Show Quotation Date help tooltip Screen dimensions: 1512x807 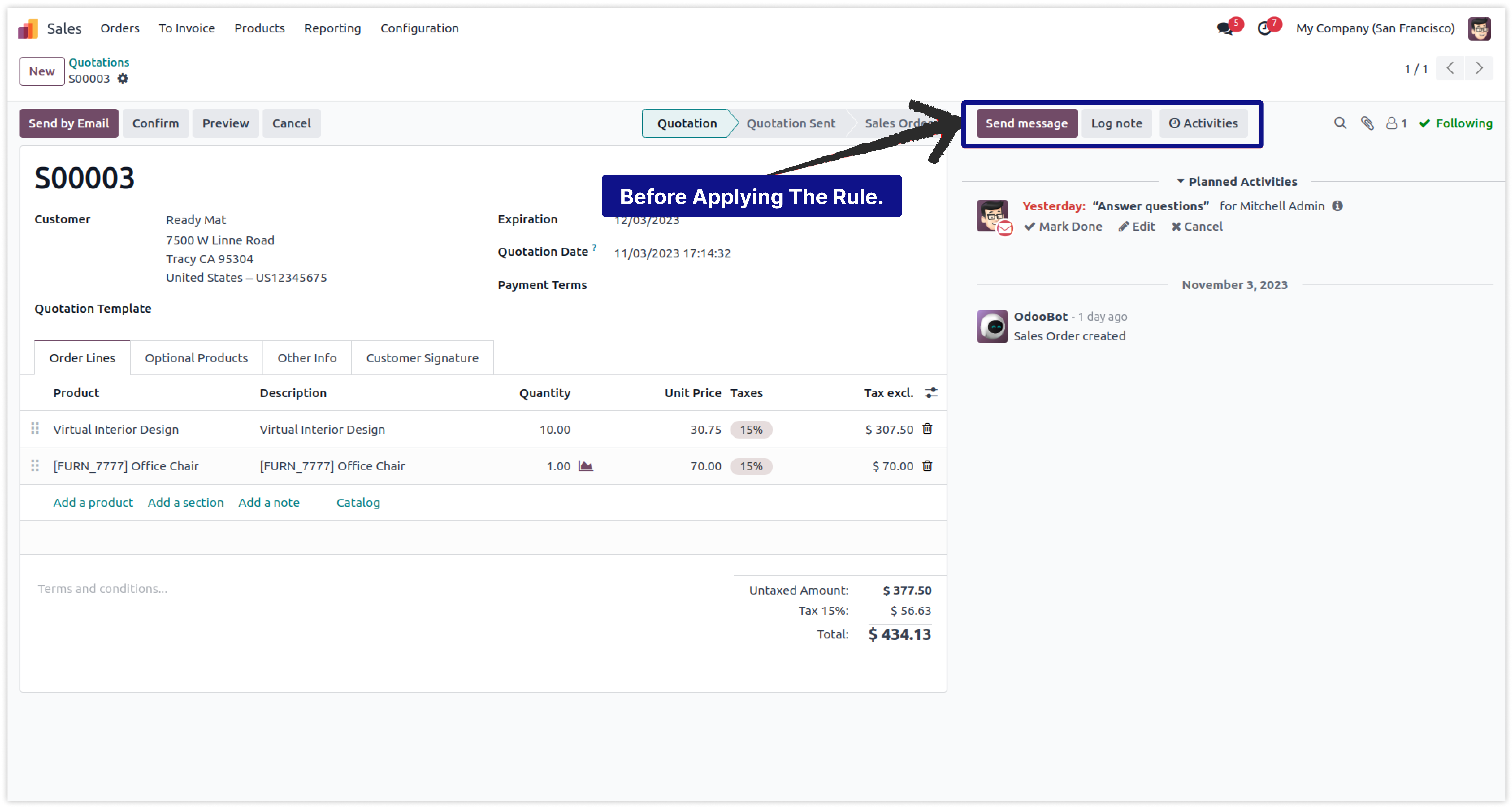pos(594,248)
